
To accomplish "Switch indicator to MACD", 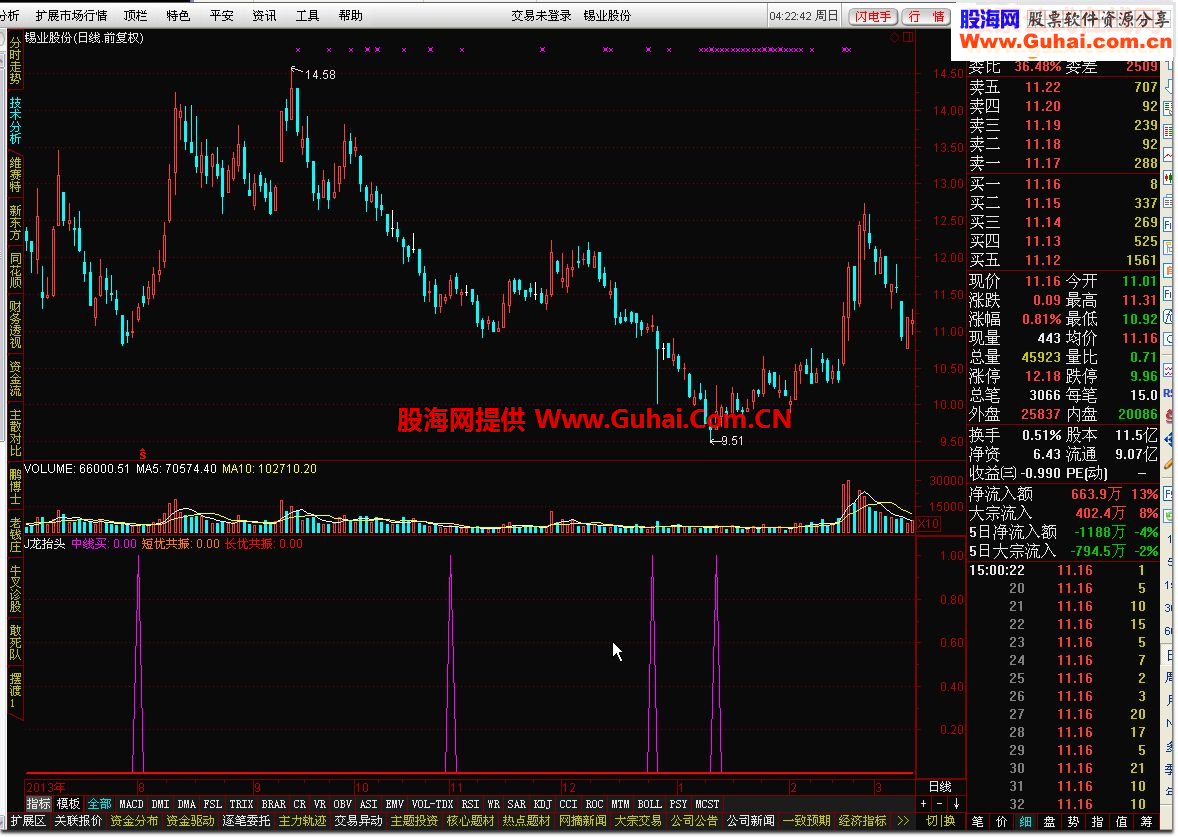I will [131, 804].
